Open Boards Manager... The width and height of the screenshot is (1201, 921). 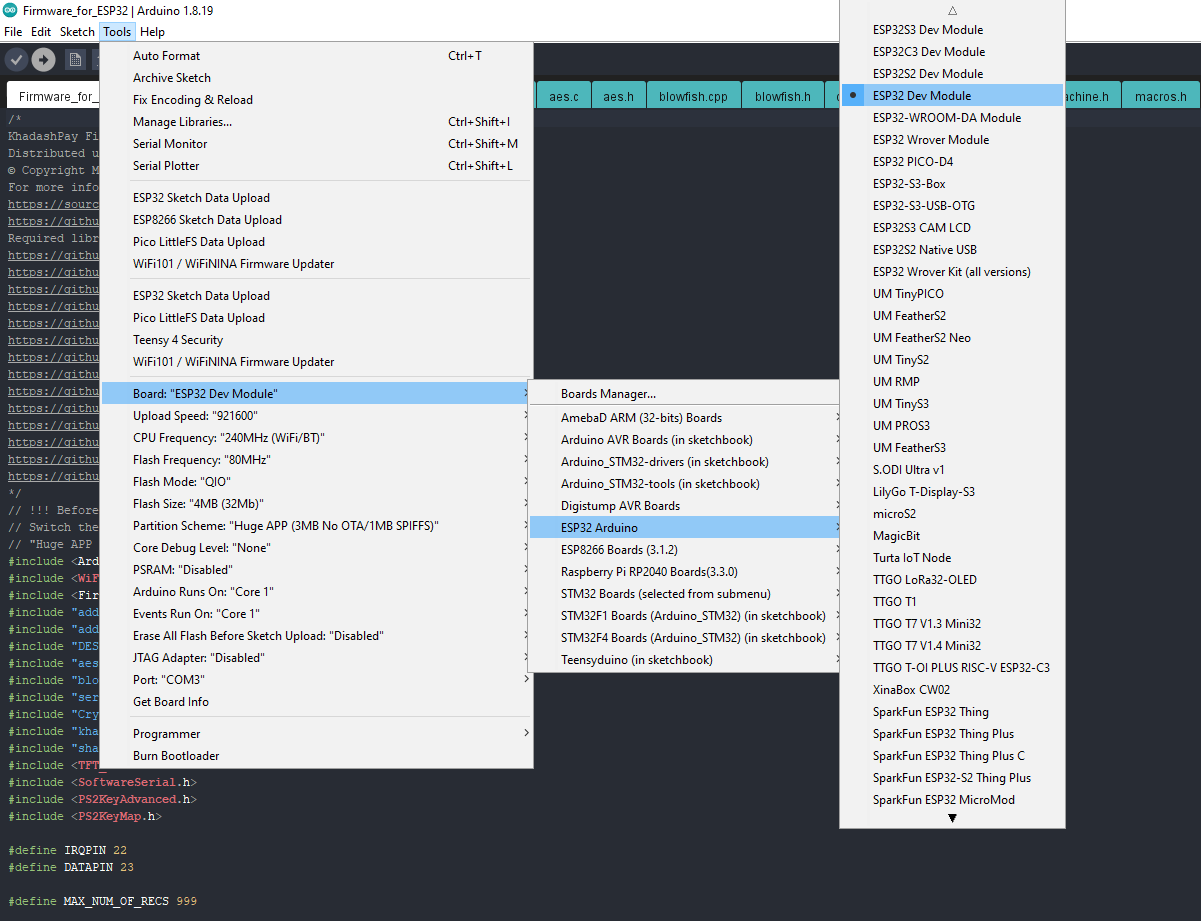(684, 394)
